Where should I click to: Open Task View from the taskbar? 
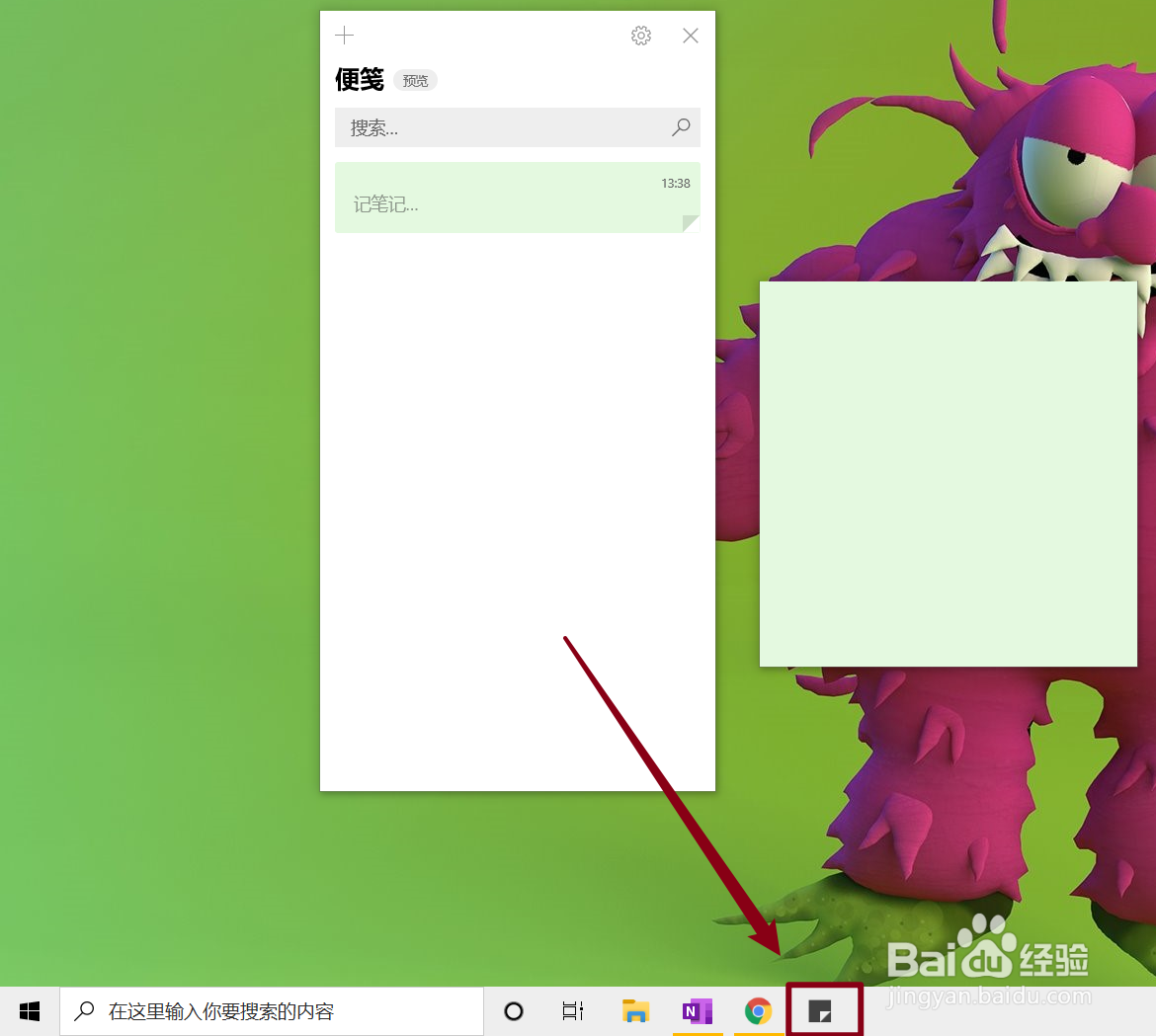(573, 1010)
